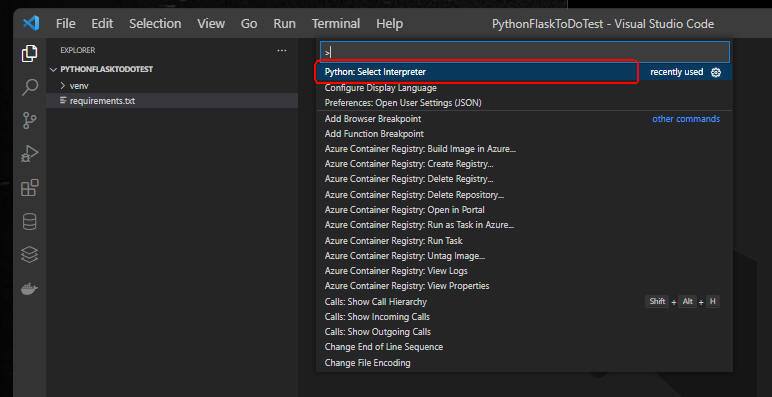Image resolution: width=772 pixels, height=397 pixels.
Task: Open the View menu
Action: pos(211,24)
